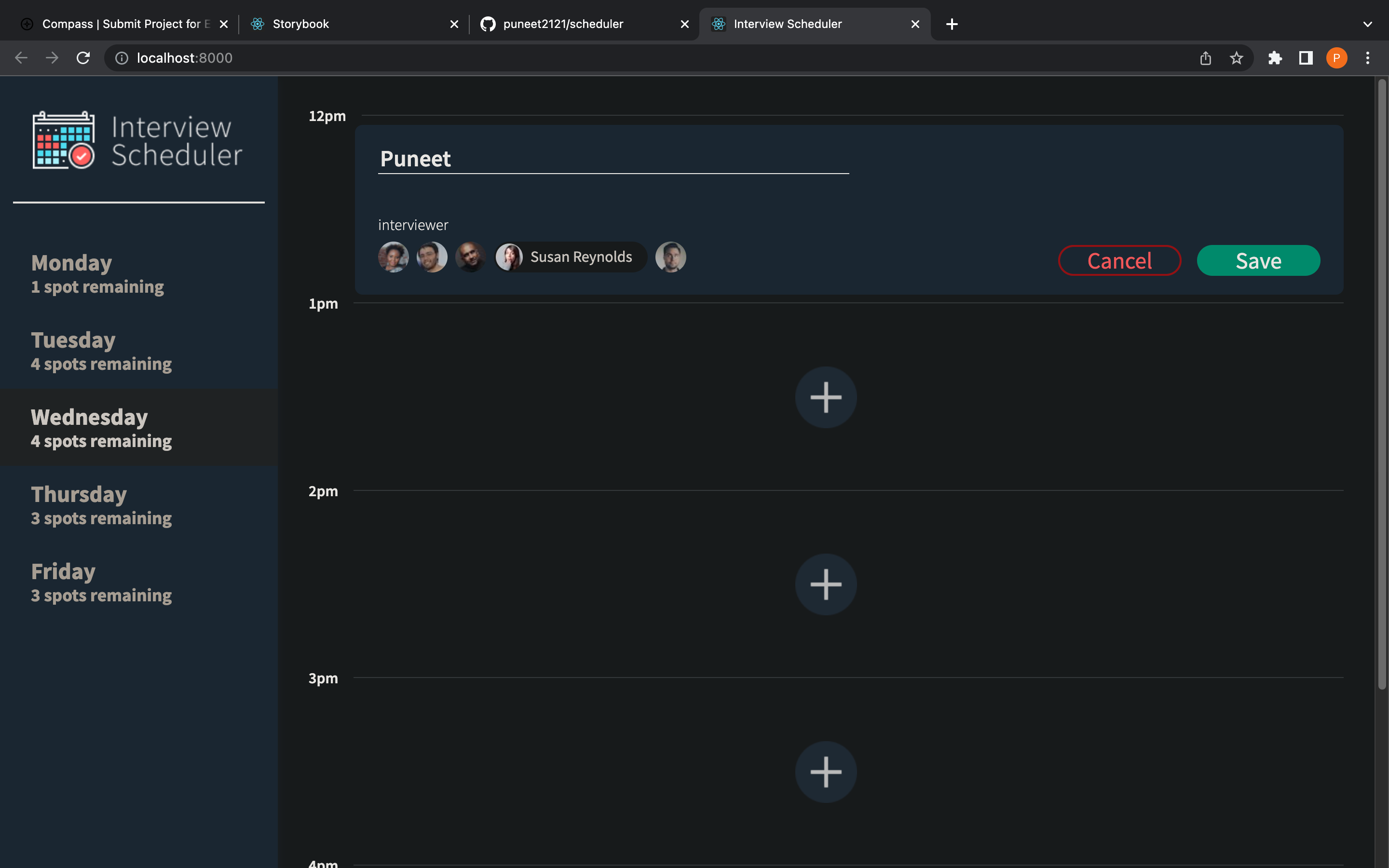Close the puneet2121/scheduler tab
Screen dimensions: 1389x868
pos(685,24)
